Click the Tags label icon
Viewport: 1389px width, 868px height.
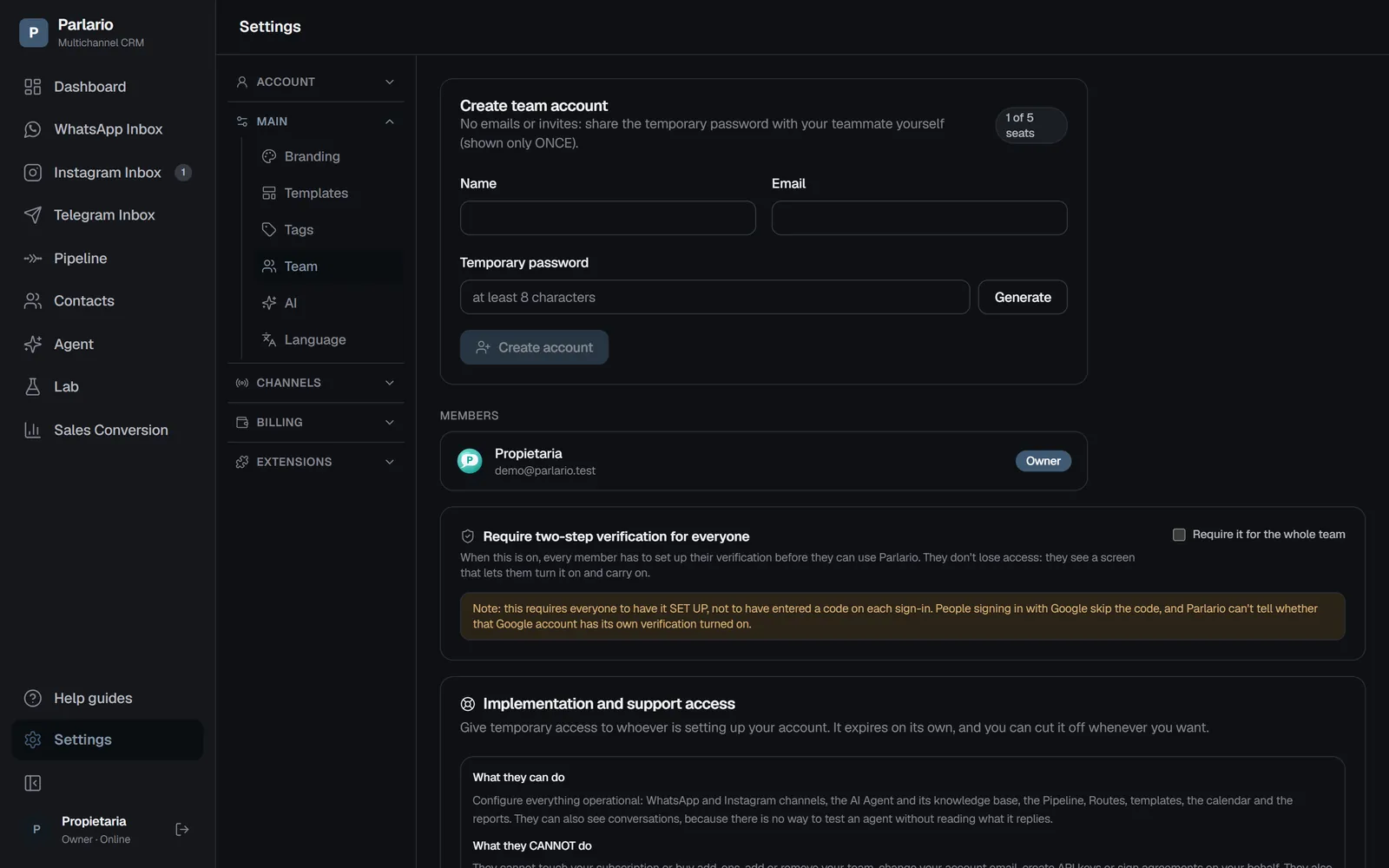[269, 230]
